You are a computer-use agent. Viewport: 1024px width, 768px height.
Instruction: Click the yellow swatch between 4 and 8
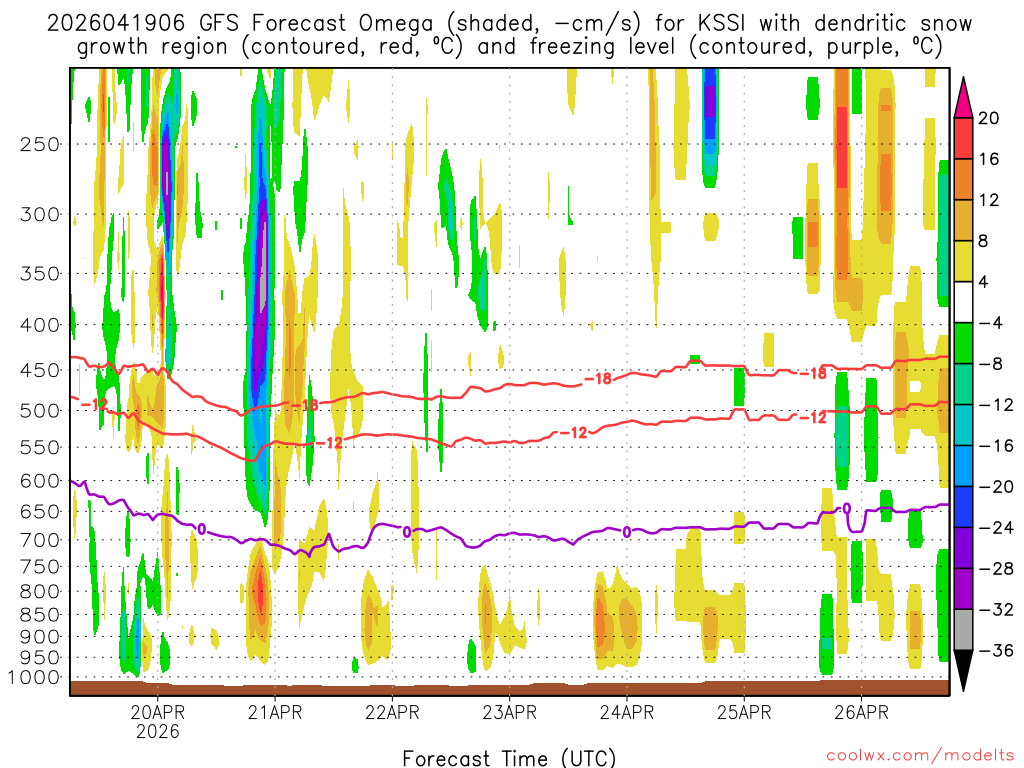coord(963,261)
